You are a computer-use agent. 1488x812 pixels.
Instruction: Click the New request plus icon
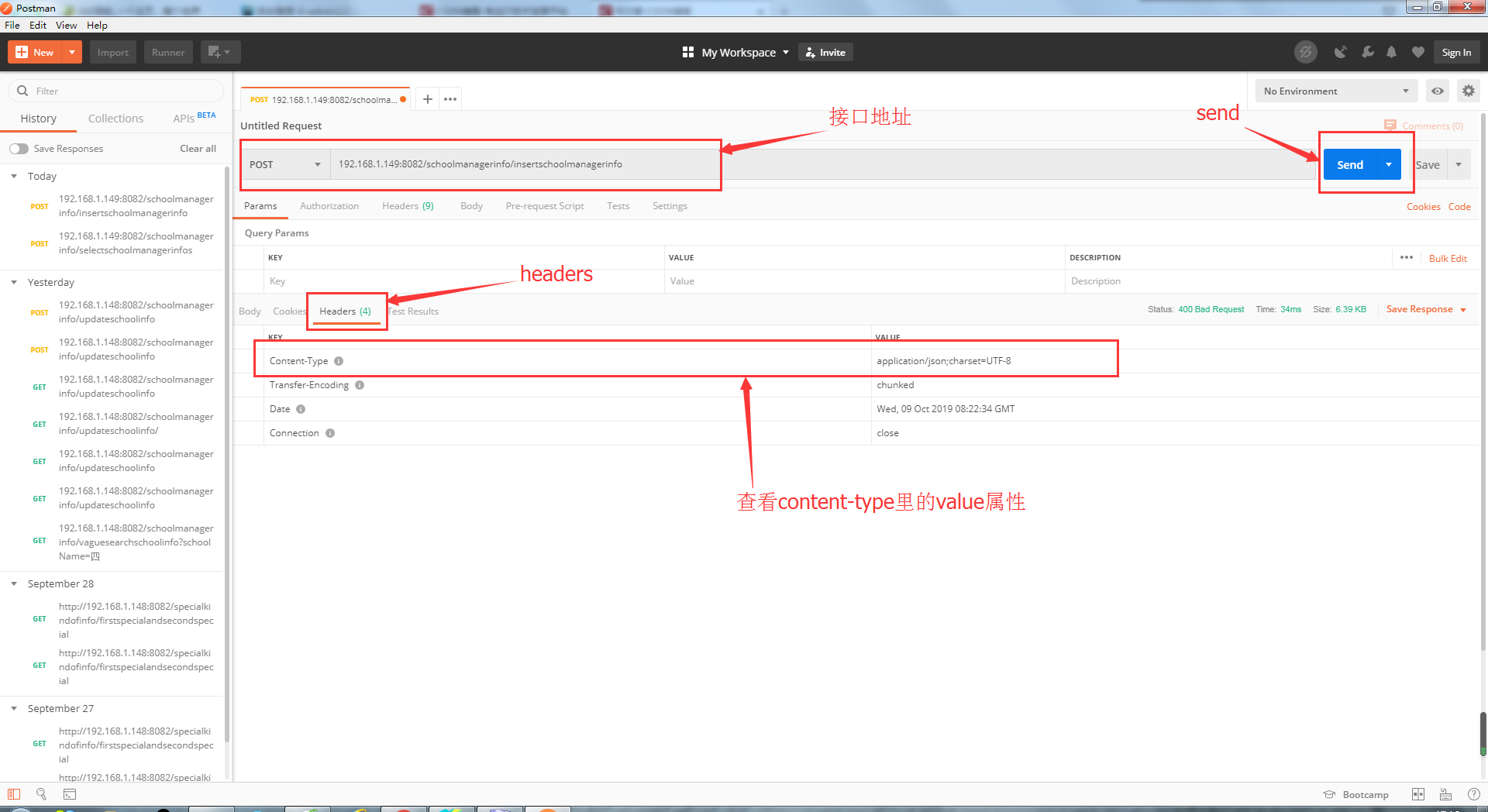[22, 52]
